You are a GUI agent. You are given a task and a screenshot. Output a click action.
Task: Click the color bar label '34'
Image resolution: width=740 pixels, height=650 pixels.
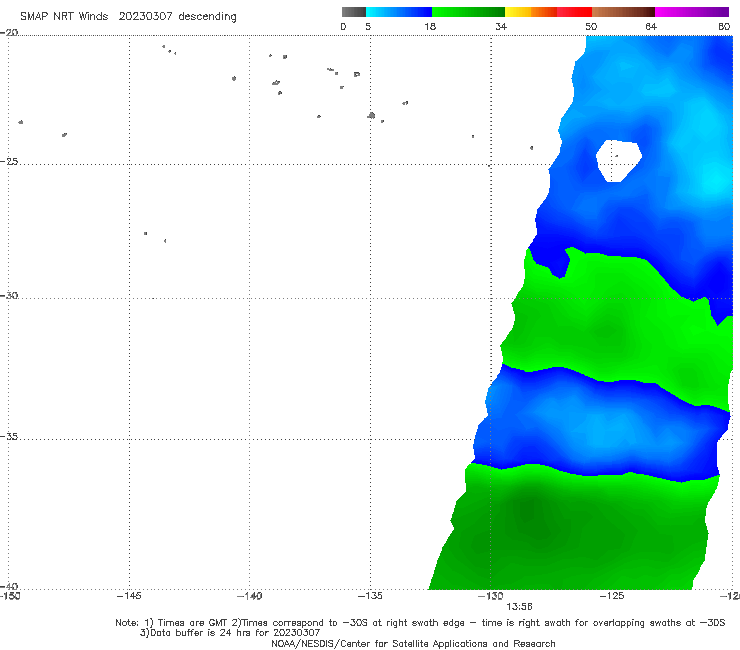[501, 26]
